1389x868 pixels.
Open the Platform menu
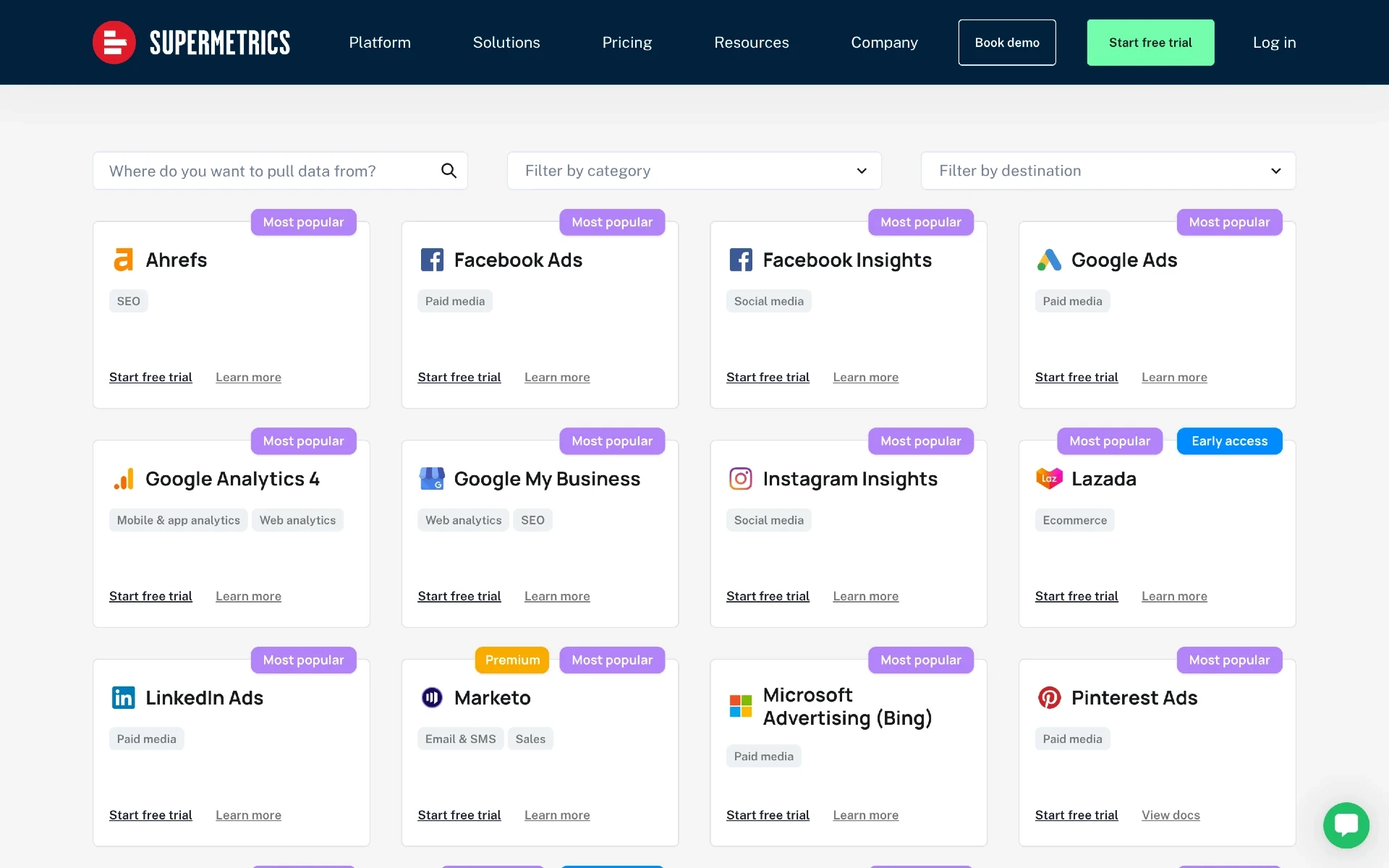[x=380, y=43]
